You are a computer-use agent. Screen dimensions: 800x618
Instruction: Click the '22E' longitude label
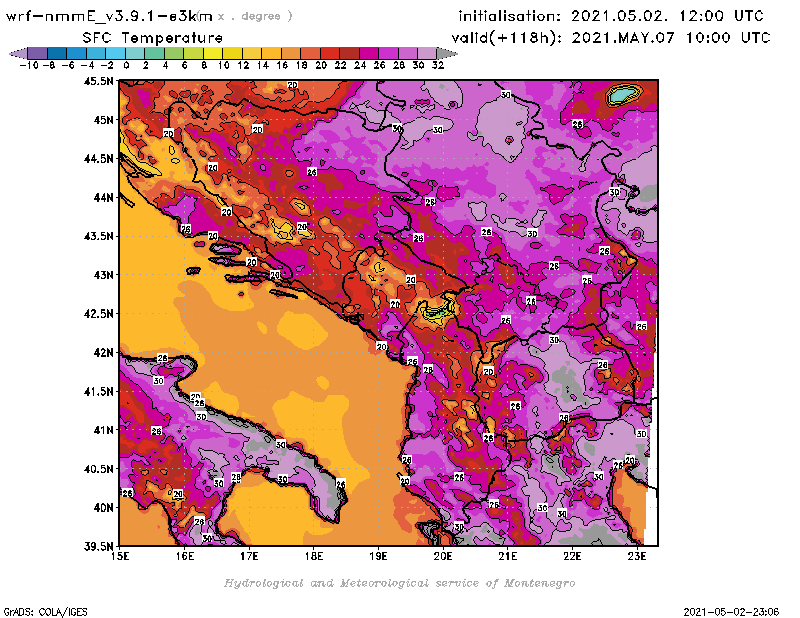point(572,556)
